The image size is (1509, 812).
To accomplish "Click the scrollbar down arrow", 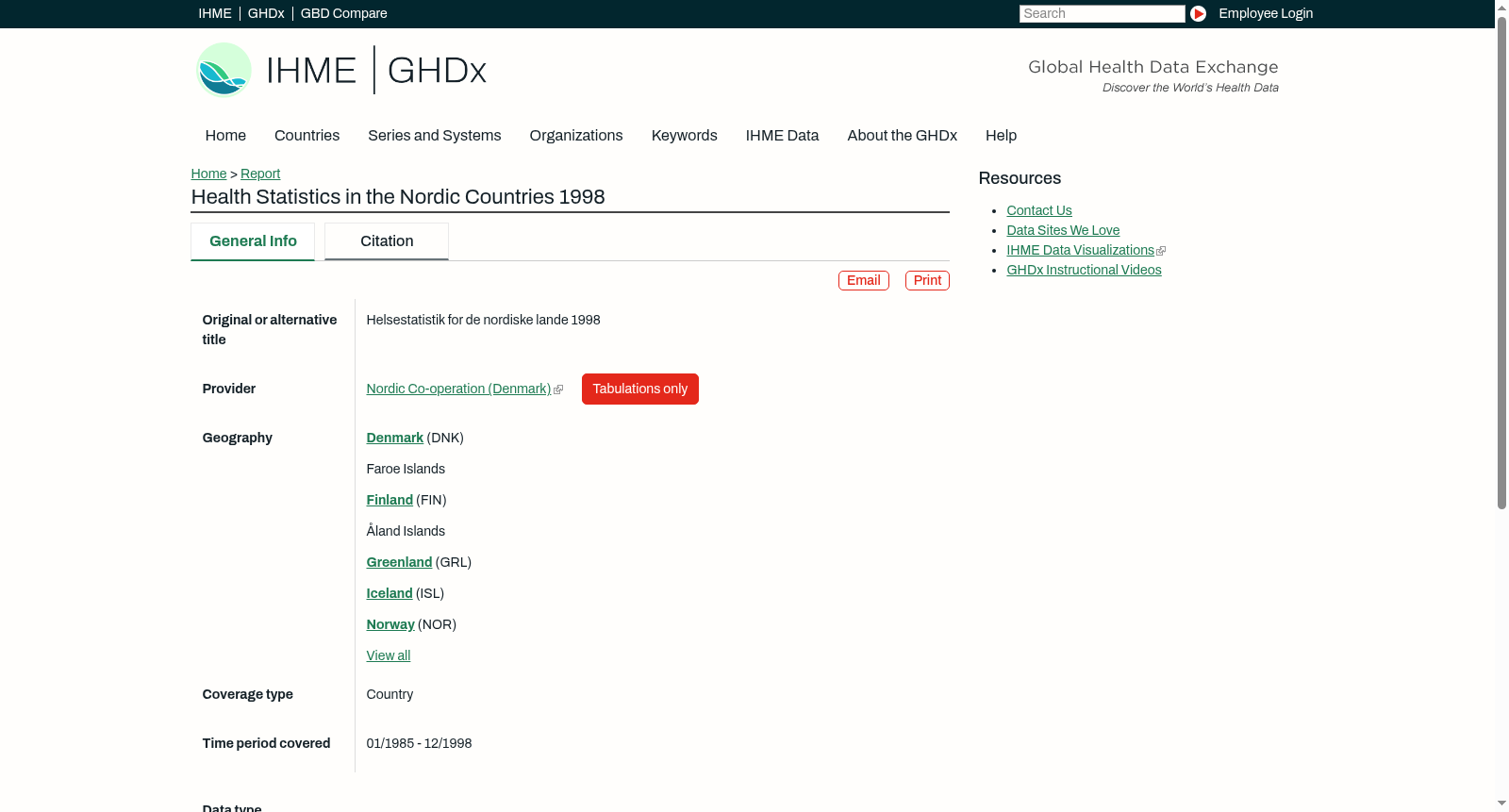I will pos(1501,804).
